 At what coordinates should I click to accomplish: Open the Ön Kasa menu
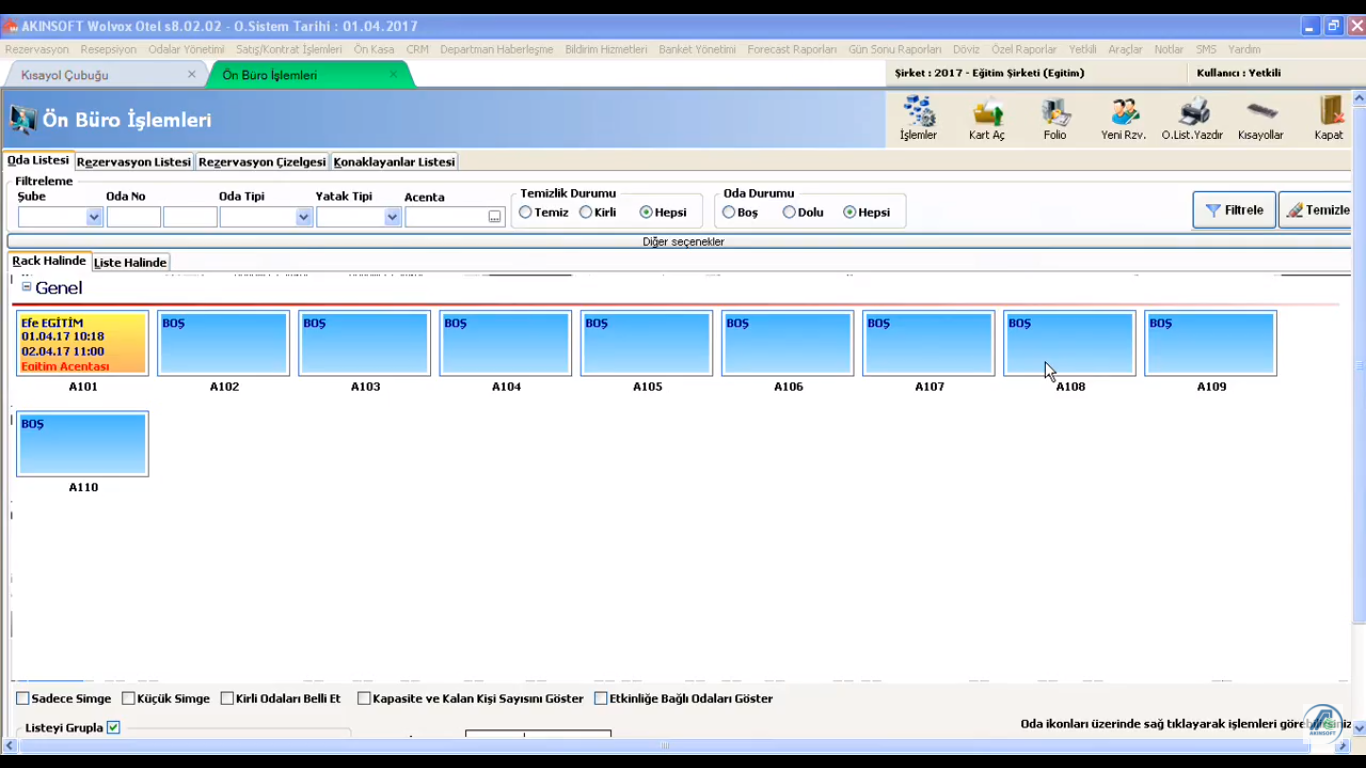tap(374, 49)
